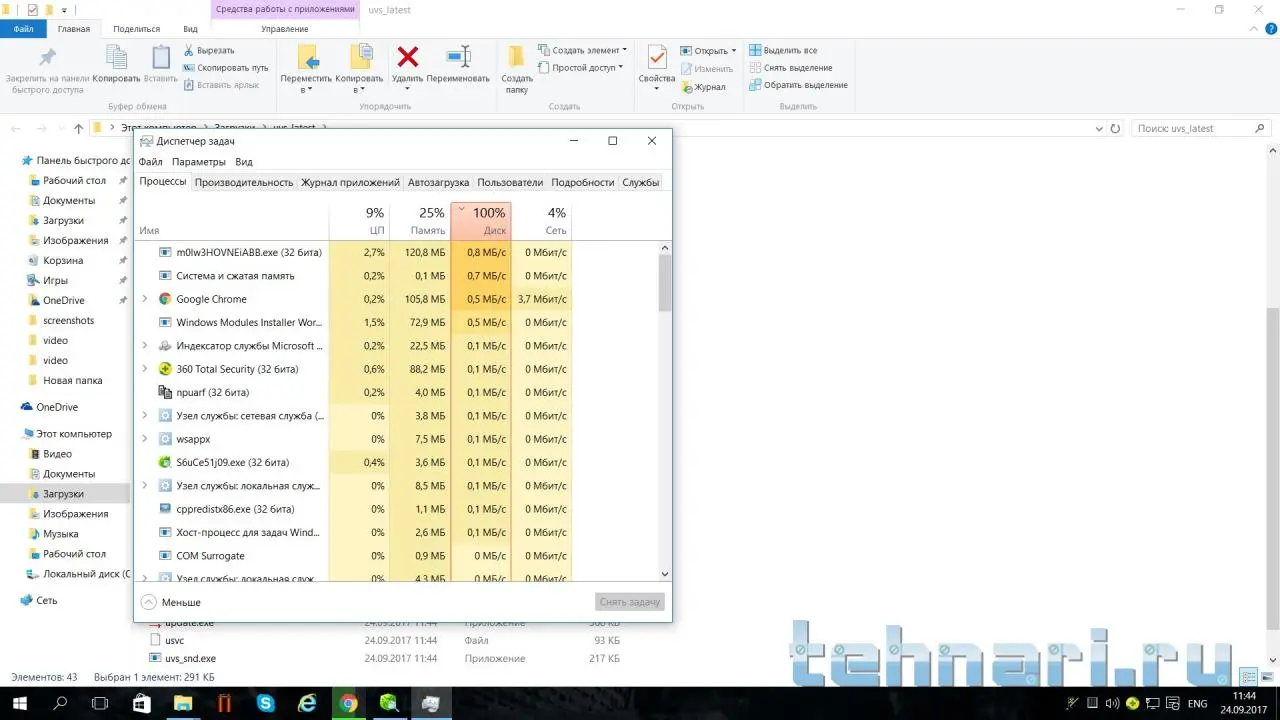Click the Rename icon in ribbon
Image resolution: width=1280 pixels, height=720 pixels.
tap(458, 59)
